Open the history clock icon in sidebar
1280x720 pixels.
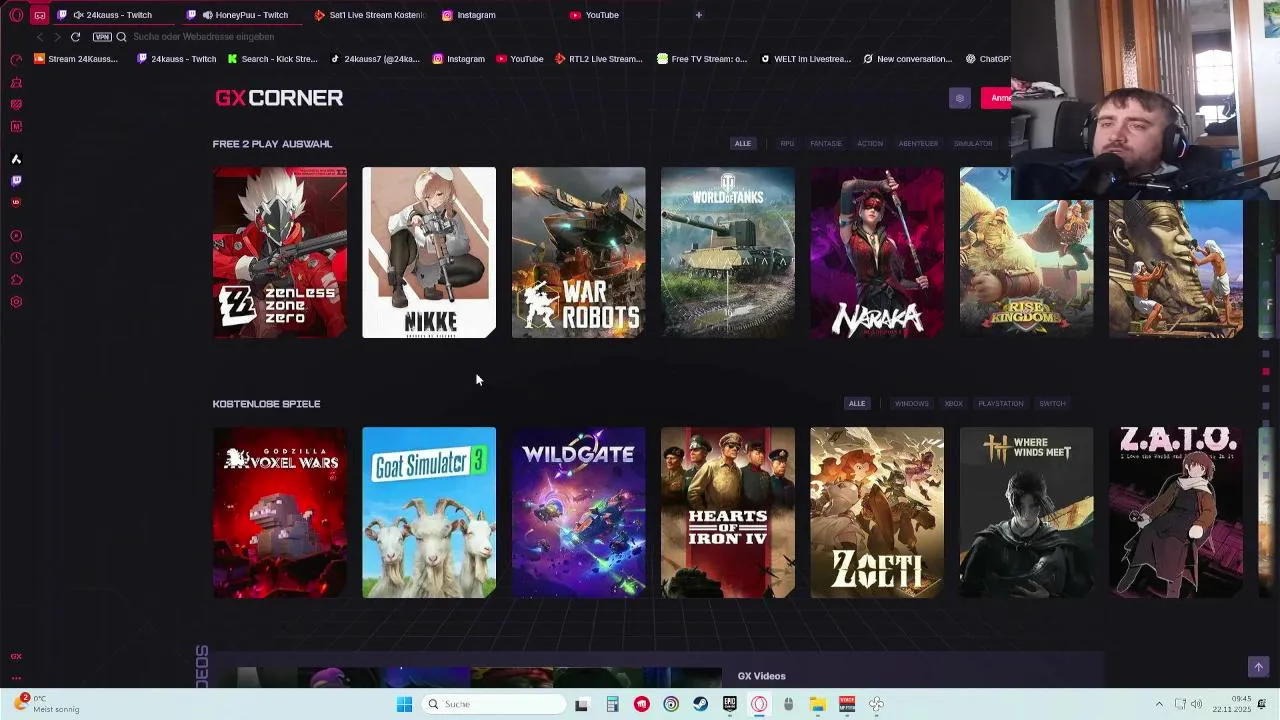16,258
